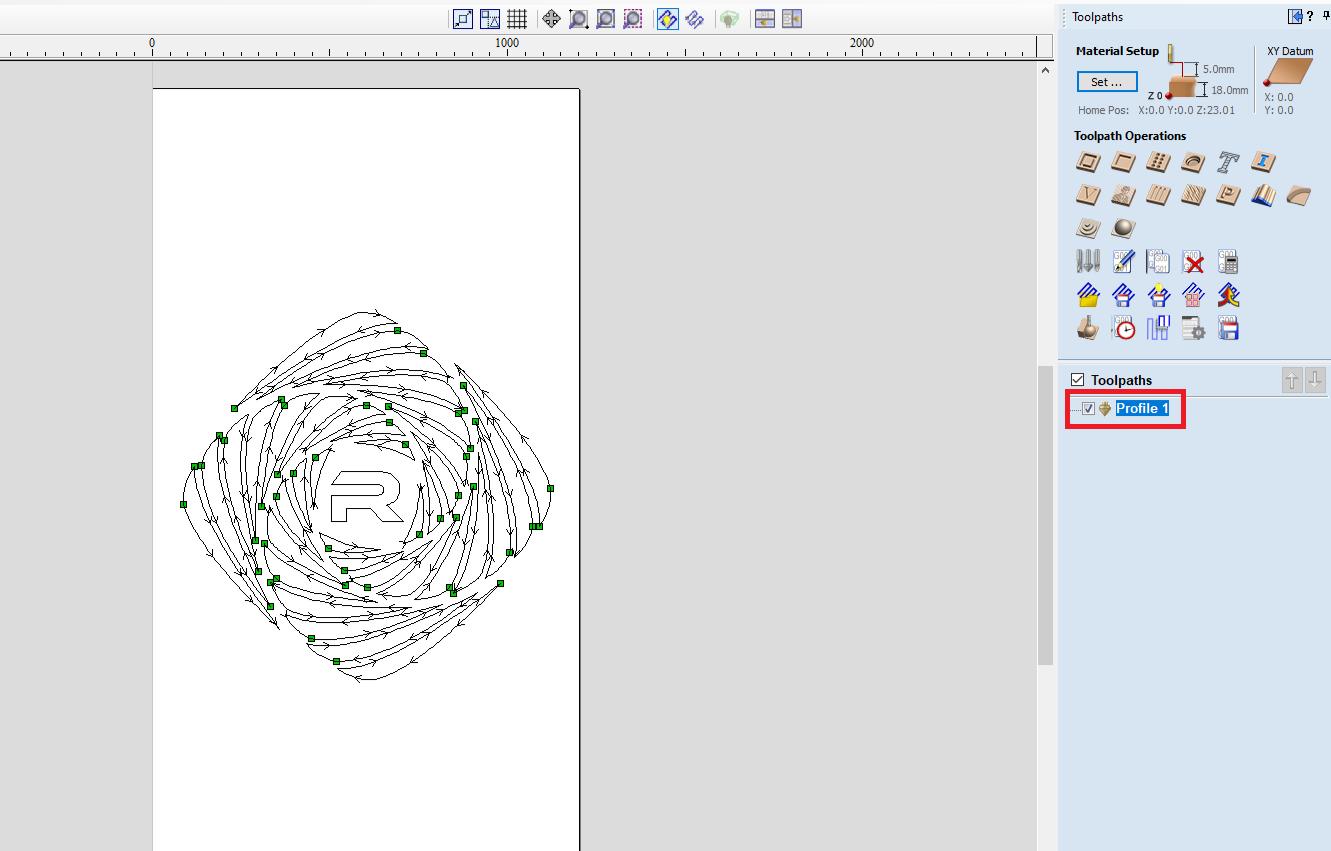Pin the Toolpaths panel with the pushpin icon
1331x851 pixels.
tap(1326, 16)
